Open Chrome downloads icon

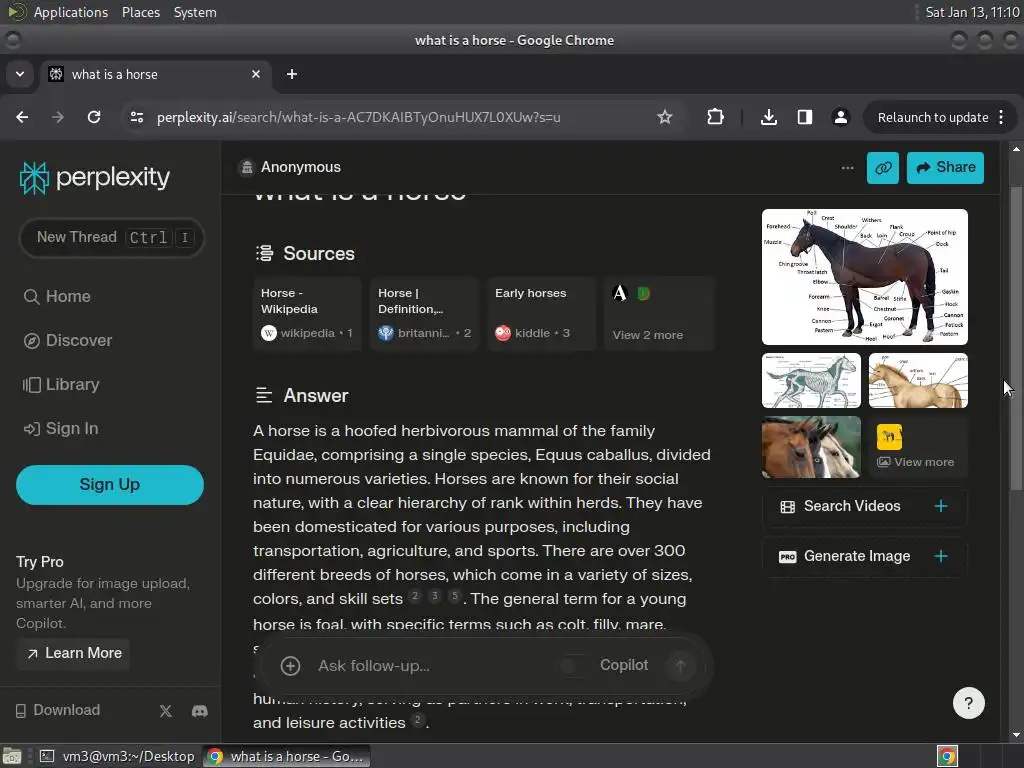click(769, 117)
